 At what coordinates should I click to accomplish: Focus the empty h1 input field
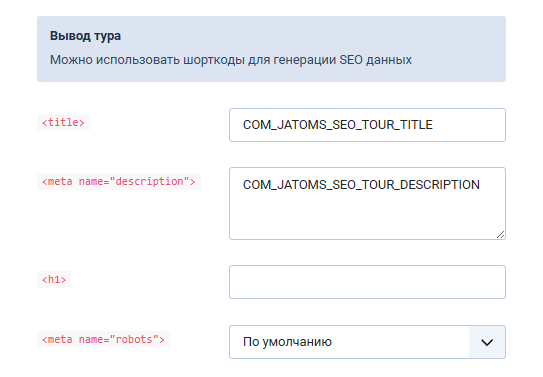click(367, 282)
